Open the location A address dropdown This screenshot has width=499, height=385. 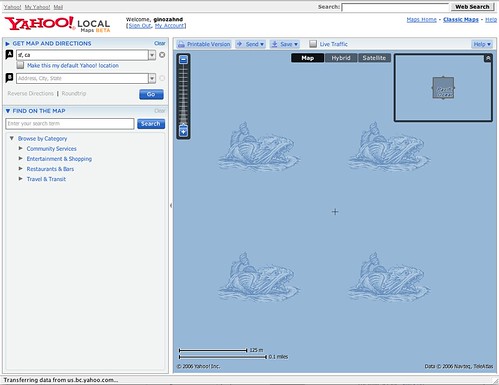tap(152, 55)
